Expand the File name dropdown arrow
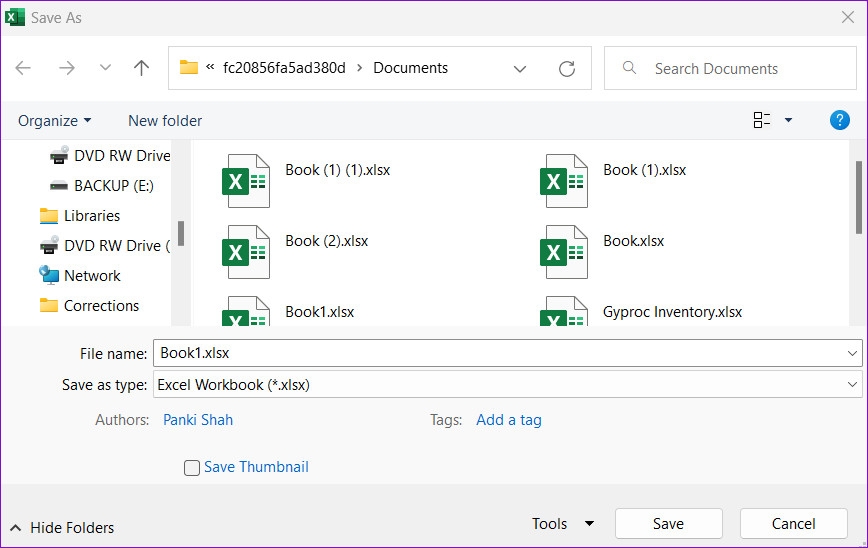Screen dimensions: 868x548 (x=852, y=353)
